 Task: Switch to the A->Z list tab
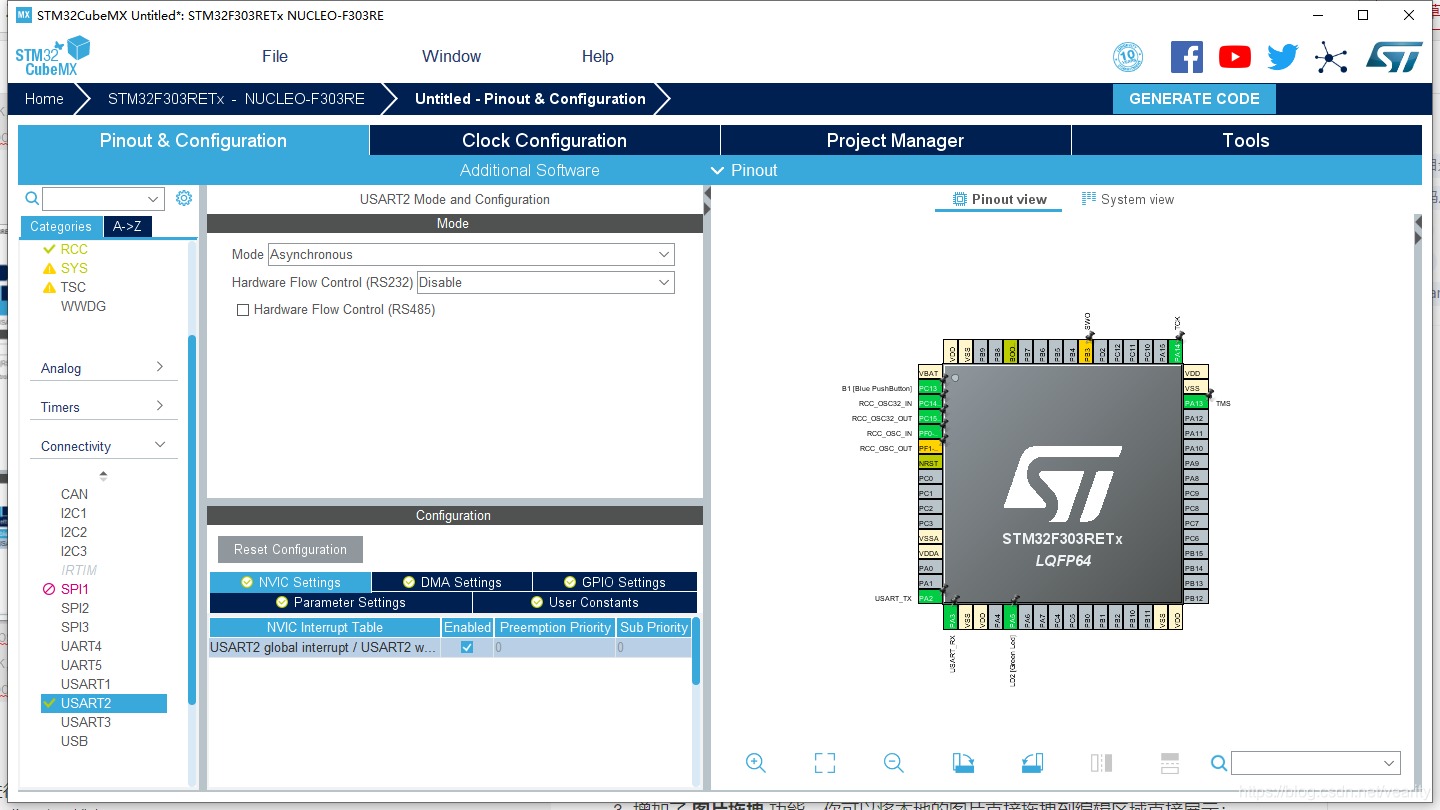pyautogui.click(x=127, y=226)
